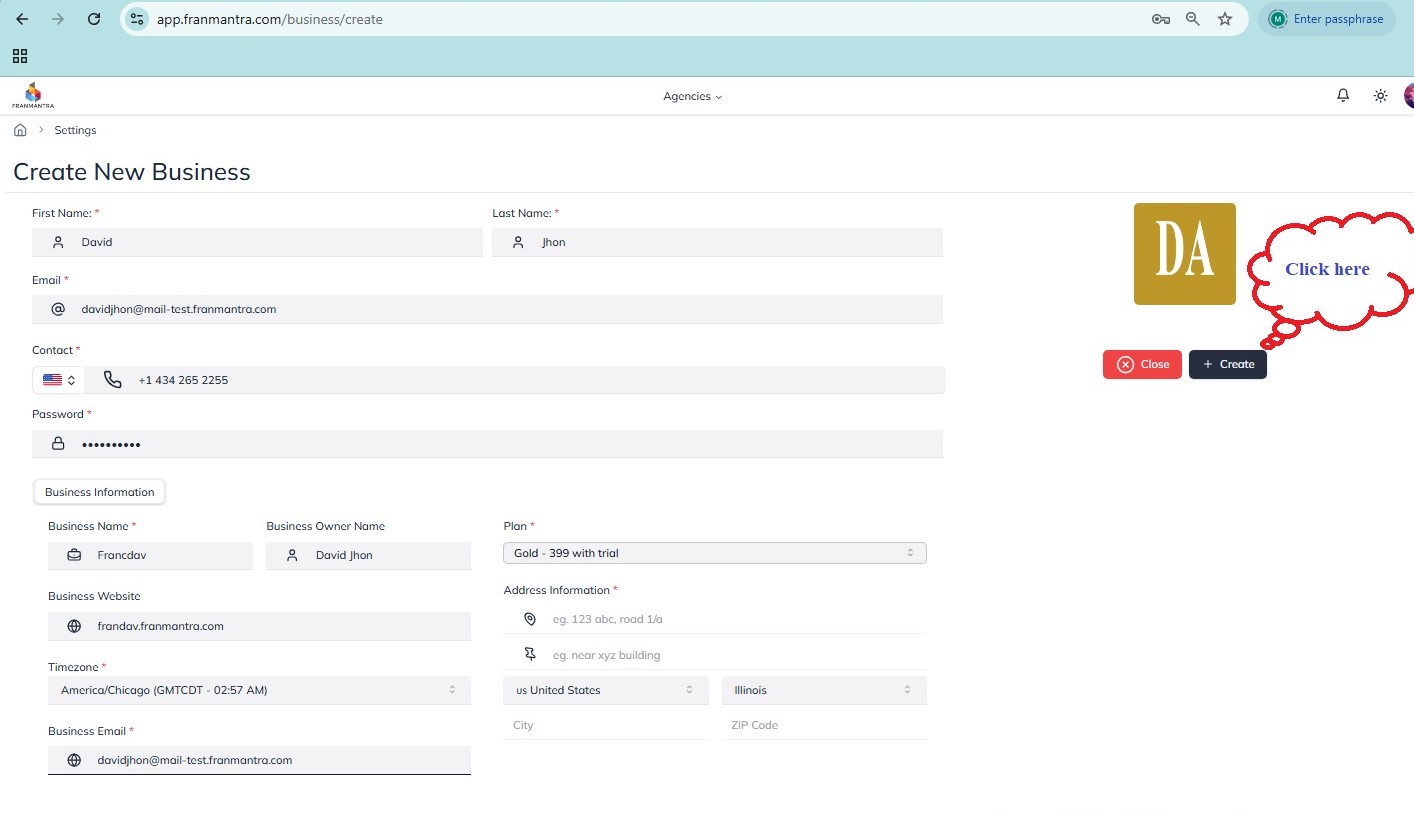
Task: Expand the Timezone America/Chicago dropdown
Action: [259, 690]
